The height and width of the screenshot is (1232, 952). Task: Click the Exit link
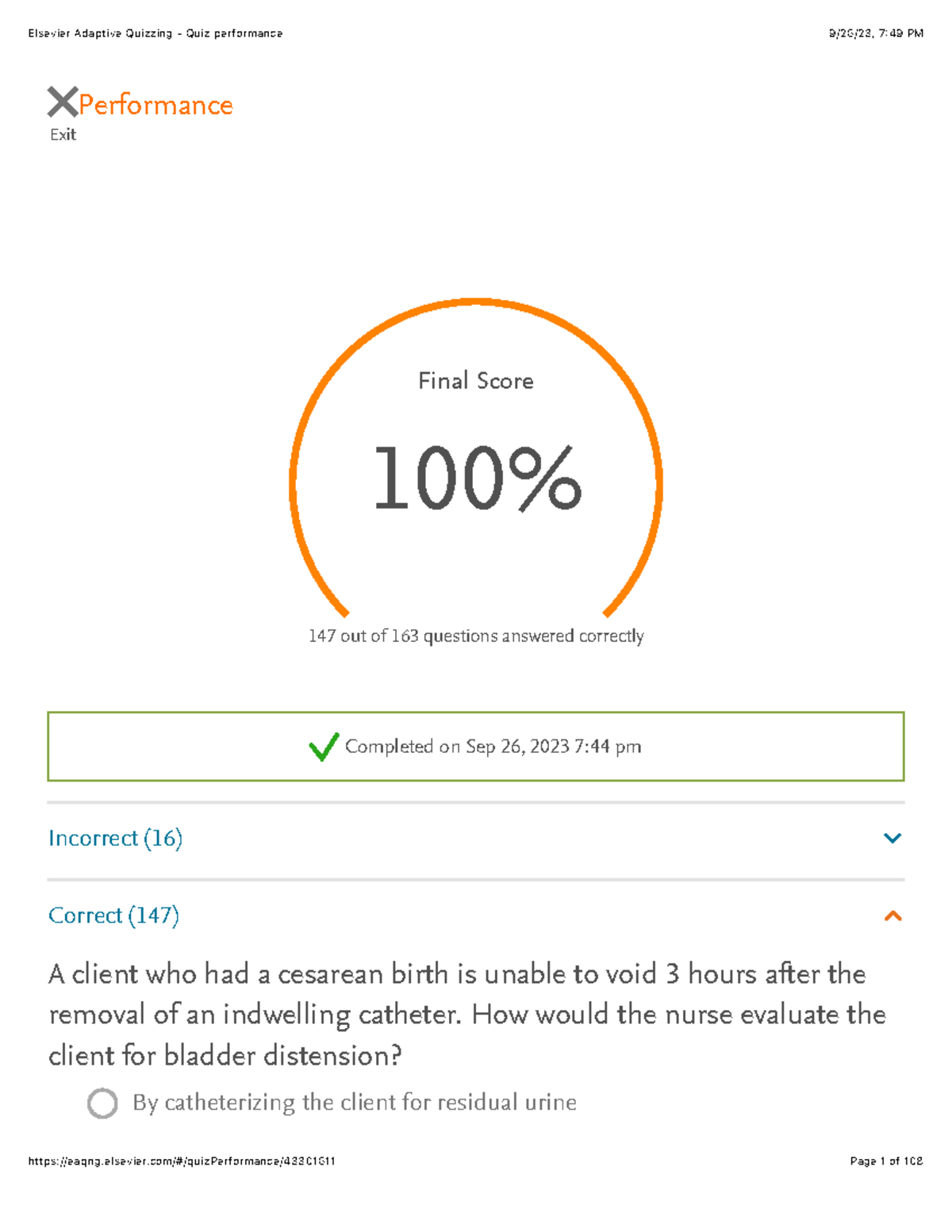pos(62,134)
